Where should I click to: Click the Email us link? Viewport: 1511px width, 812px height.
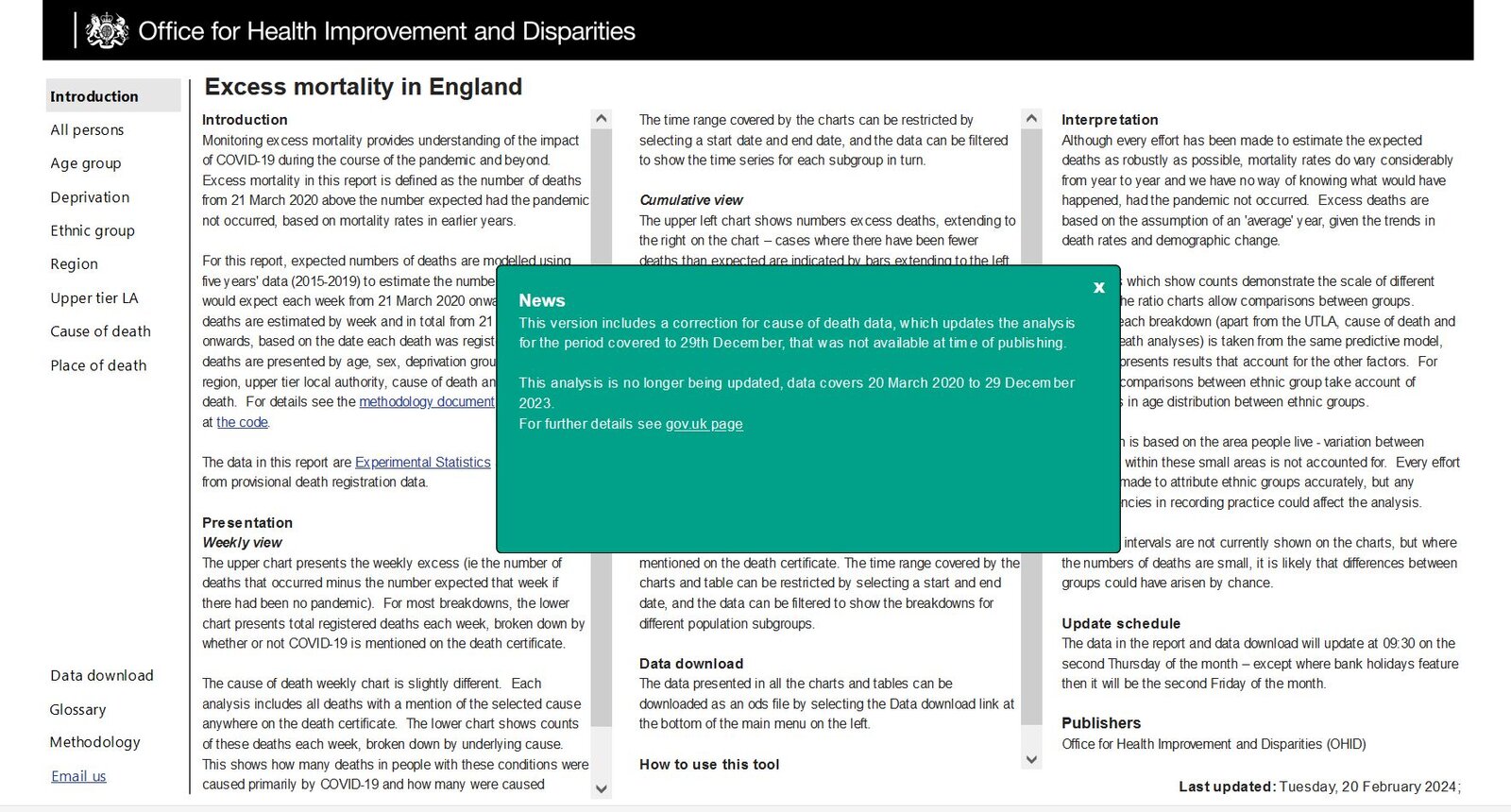pyautogui.click(x=78, y=776)
